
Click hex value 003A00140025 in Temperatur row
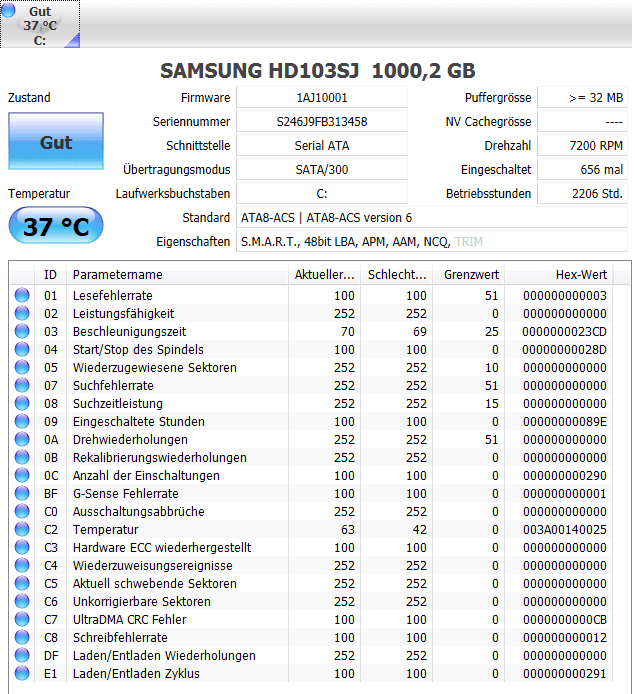click(x=565, y=529)
